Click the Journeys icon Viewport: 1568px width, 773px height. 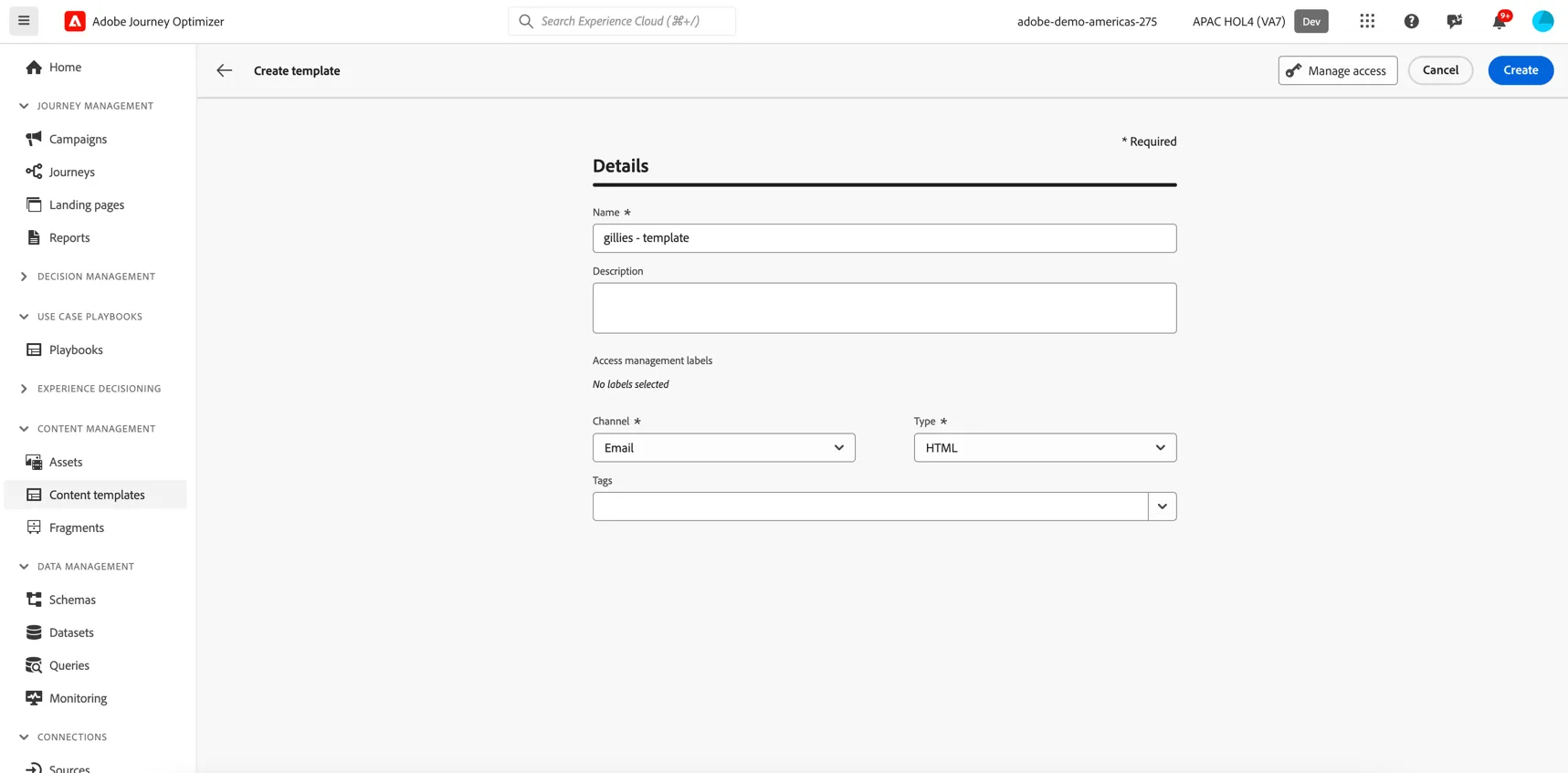[34, 172]
